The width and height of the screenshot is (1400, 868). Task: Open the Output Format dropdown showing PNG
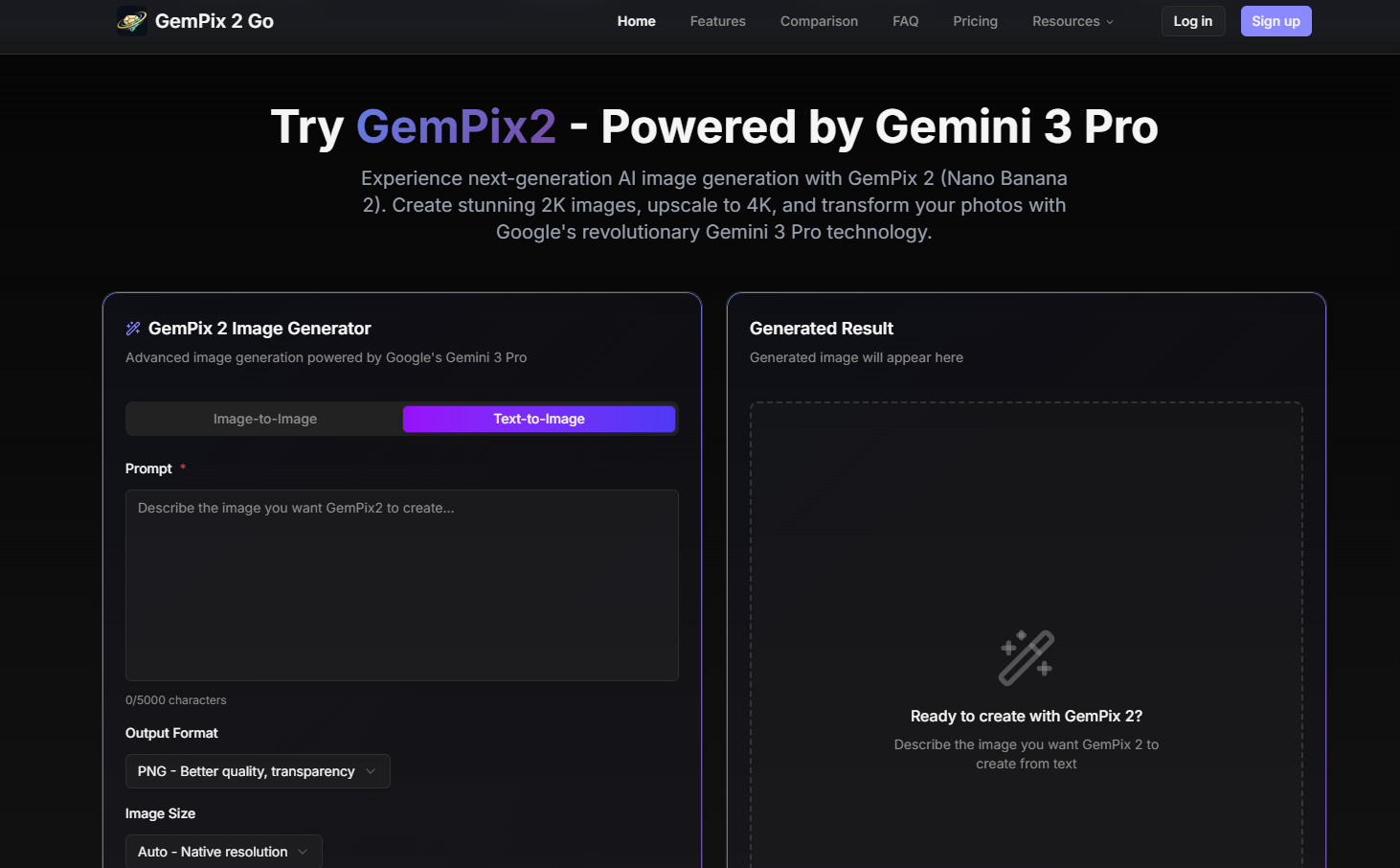click(257, 770)
